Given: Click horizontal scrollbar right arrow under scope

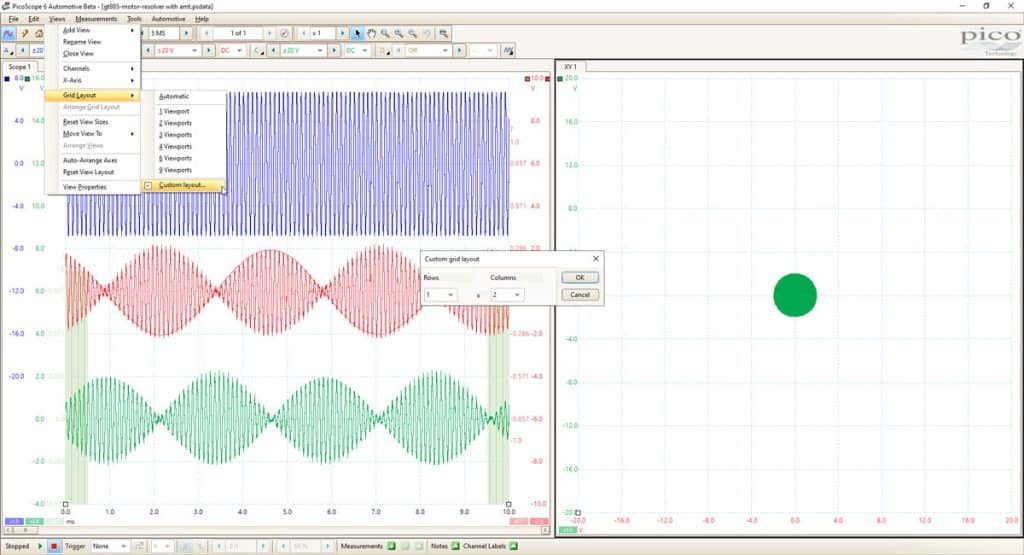Looking at the screenshot, I should tap(545, 530).
